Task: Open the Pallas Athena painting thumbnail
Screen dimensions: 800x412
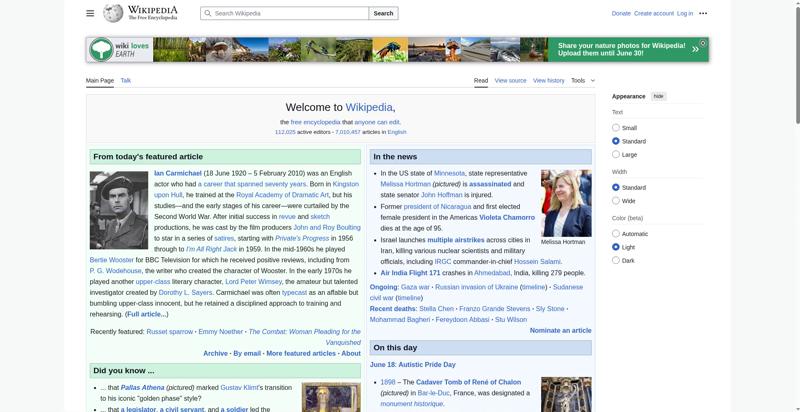Action: point(331,397)
